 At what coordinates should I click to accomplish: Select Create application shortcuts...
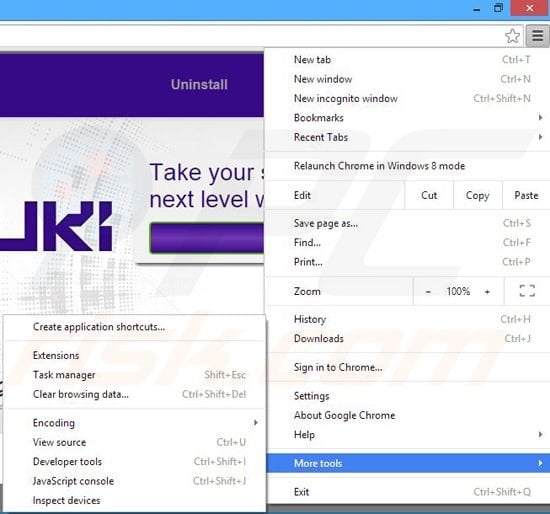click(135, 327)
